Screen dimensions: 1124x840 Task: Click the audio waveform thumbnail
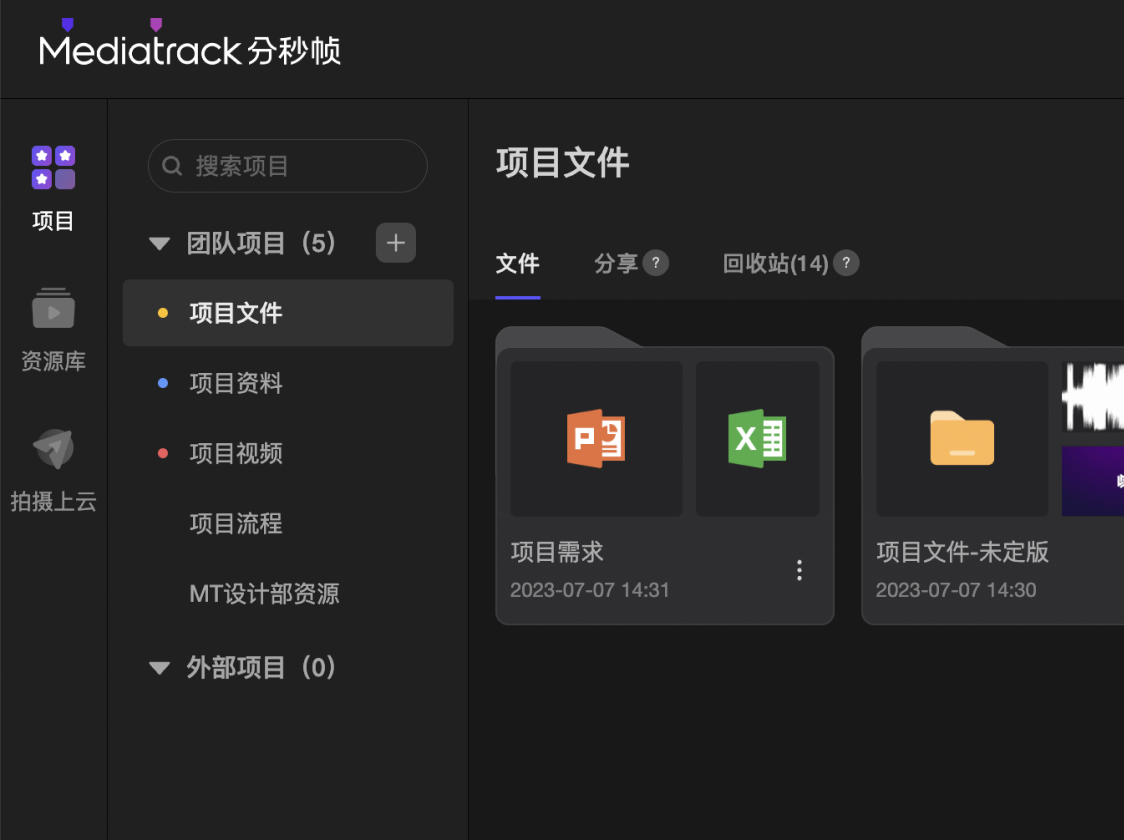pyautogui.click(x=1092, y=396)
